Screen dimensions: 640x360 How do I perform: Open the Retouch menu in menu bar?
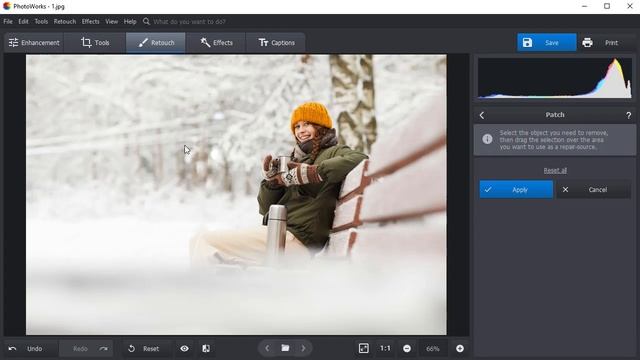click(65, 22)
